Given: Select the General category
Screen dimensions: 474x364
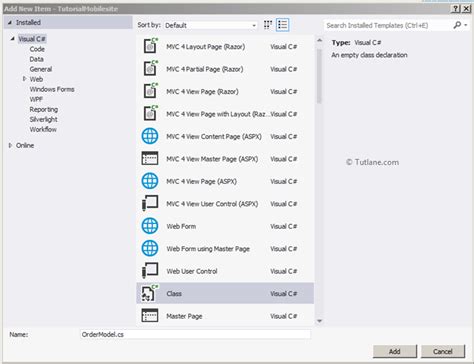Looking at the screenshot, I should [41, 69].
